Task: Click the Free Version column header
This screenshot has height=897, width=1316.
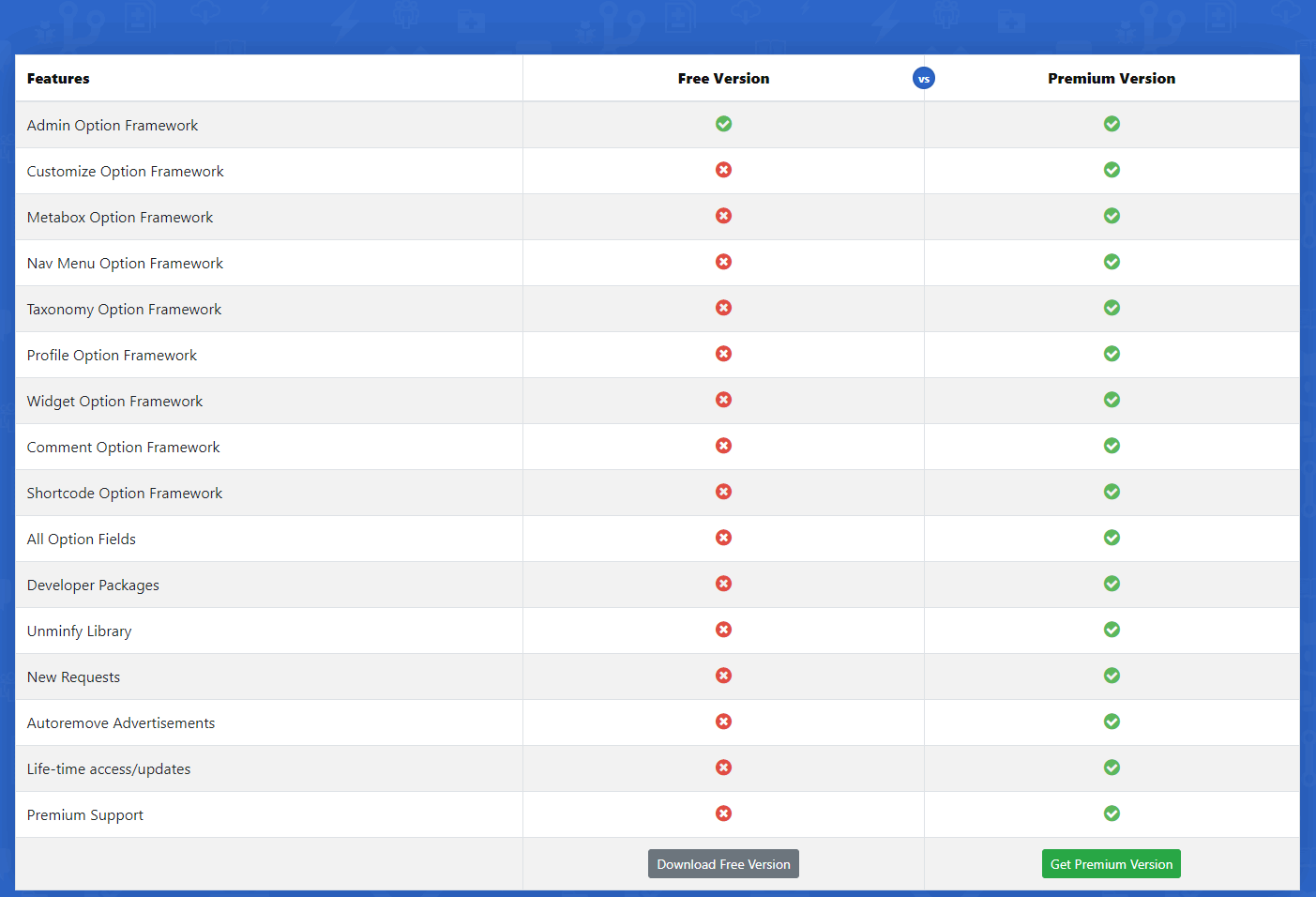Action: (x=723, y=79)
